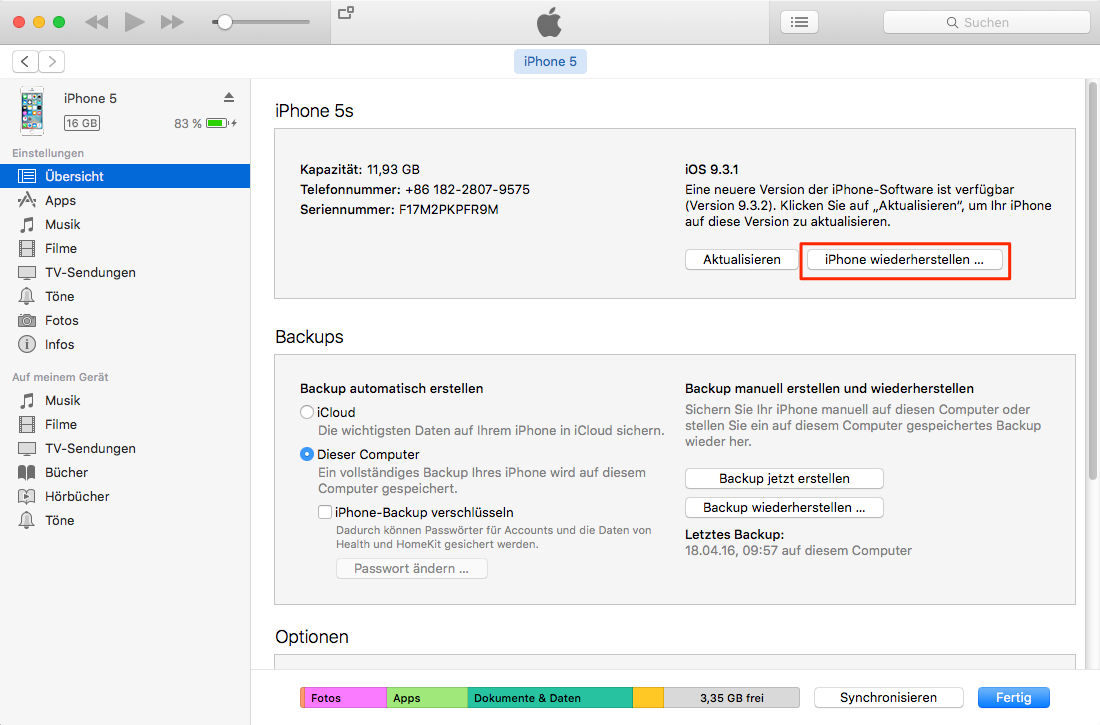Screen dimensions: 1100x725
Task: Click the Dokumente & Daten storage segment
Action: (550, 698)
